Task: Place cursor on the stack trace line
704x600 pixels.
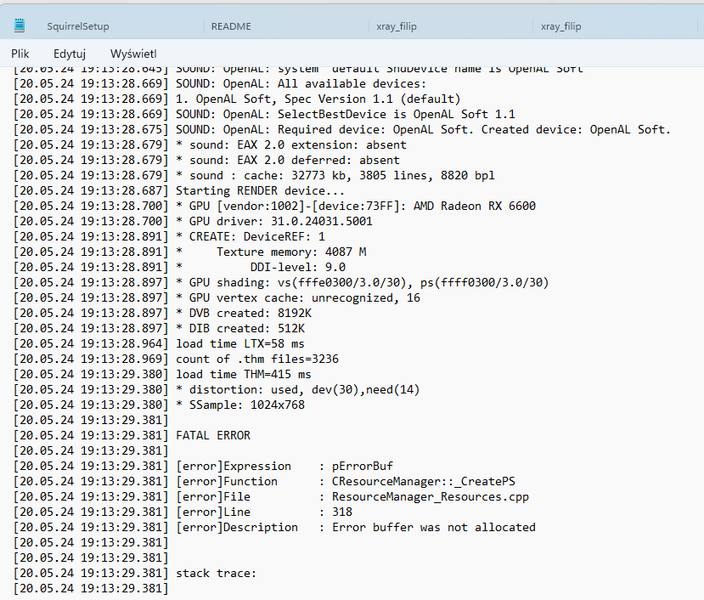Action: coord(216,573)
